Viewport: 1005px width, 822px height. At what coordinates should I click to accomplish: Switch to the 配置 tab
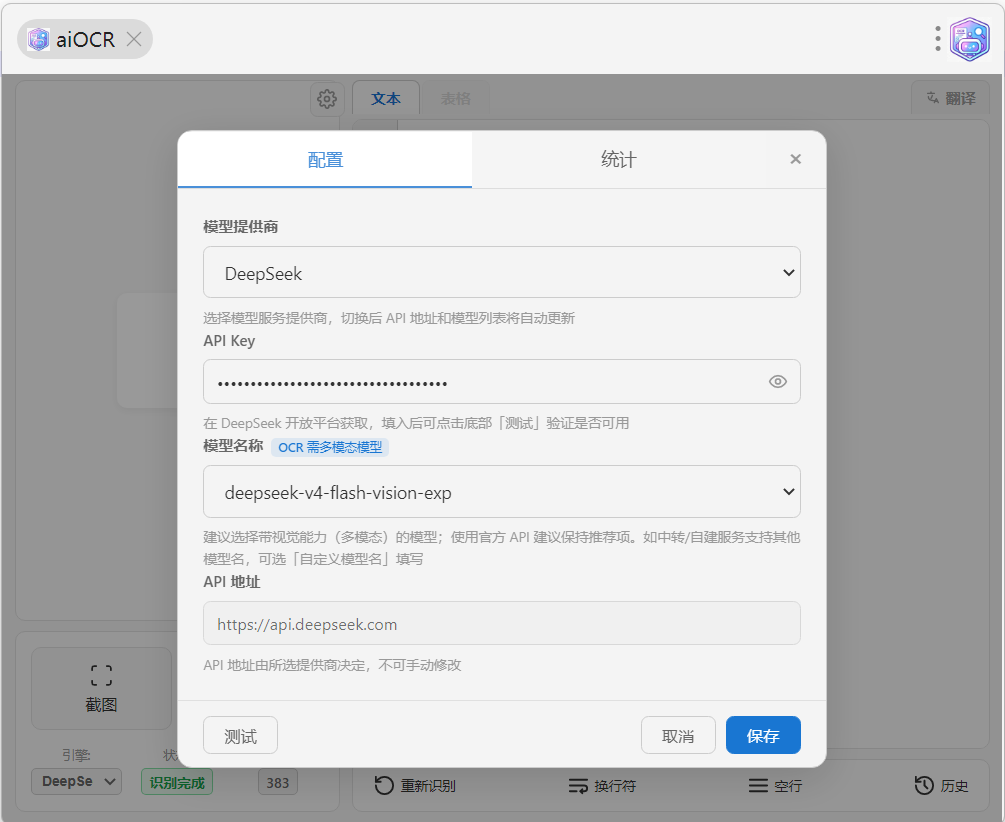tap(325, 160)
